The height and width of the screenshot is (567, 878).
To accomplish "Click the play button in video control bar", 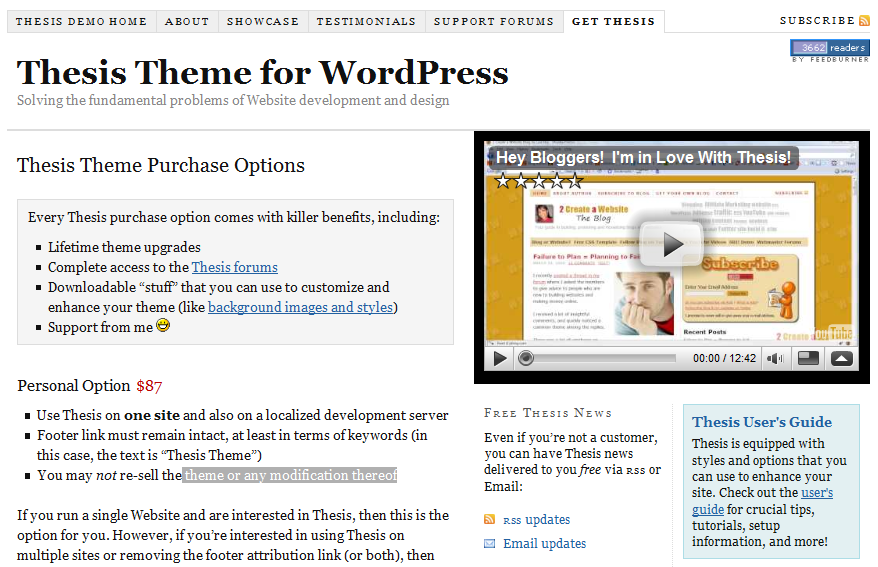I will pos(499,358).
